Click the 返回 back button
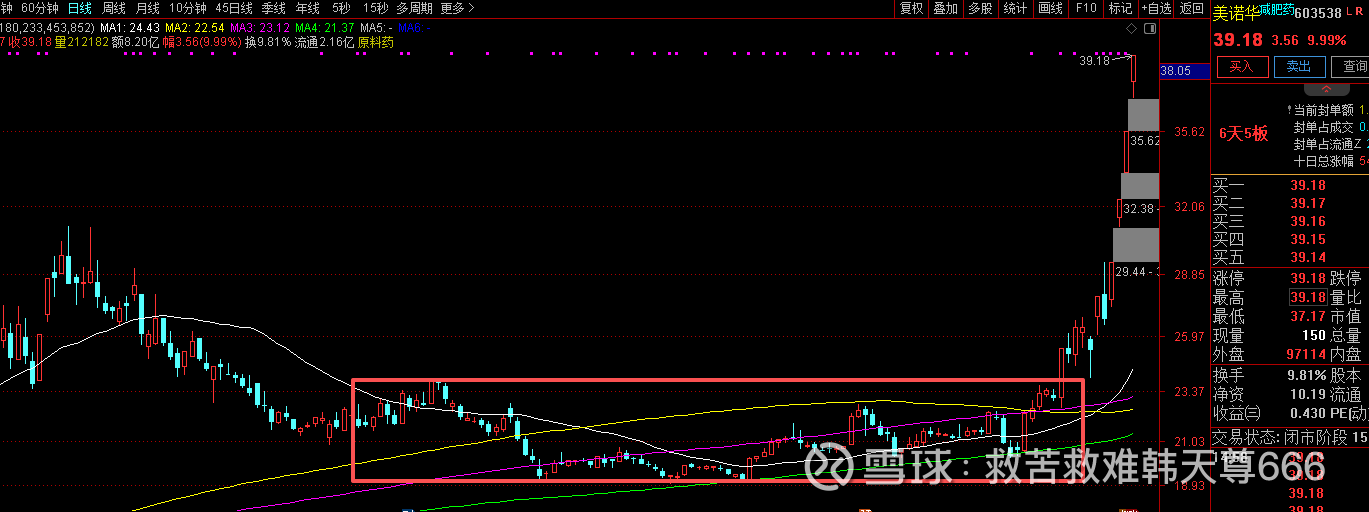This screenshot has width=1369, height=512. click(1192, 8)
